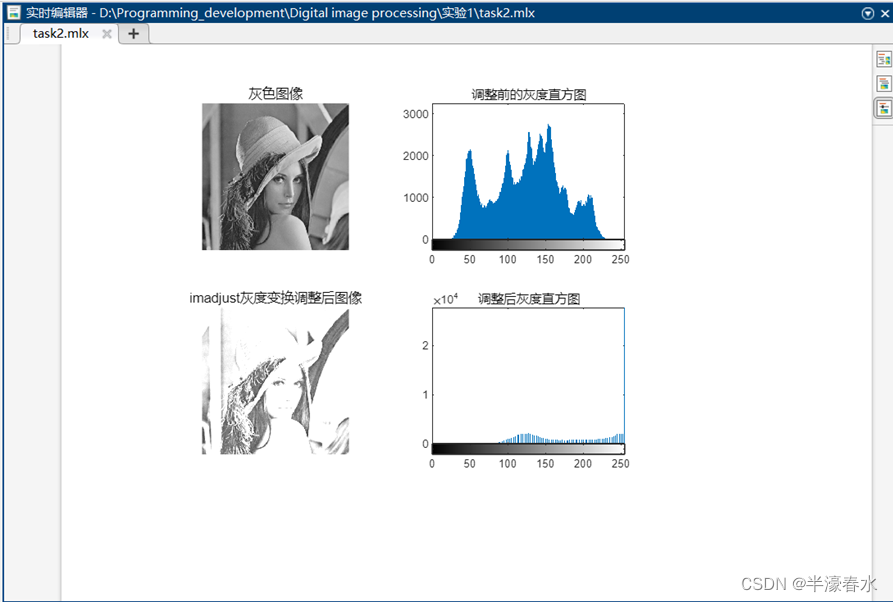Click the 调整后灰度直方图 histogram plot
The height and width of the screenshot is (602, 893).
tap(528, 376)
